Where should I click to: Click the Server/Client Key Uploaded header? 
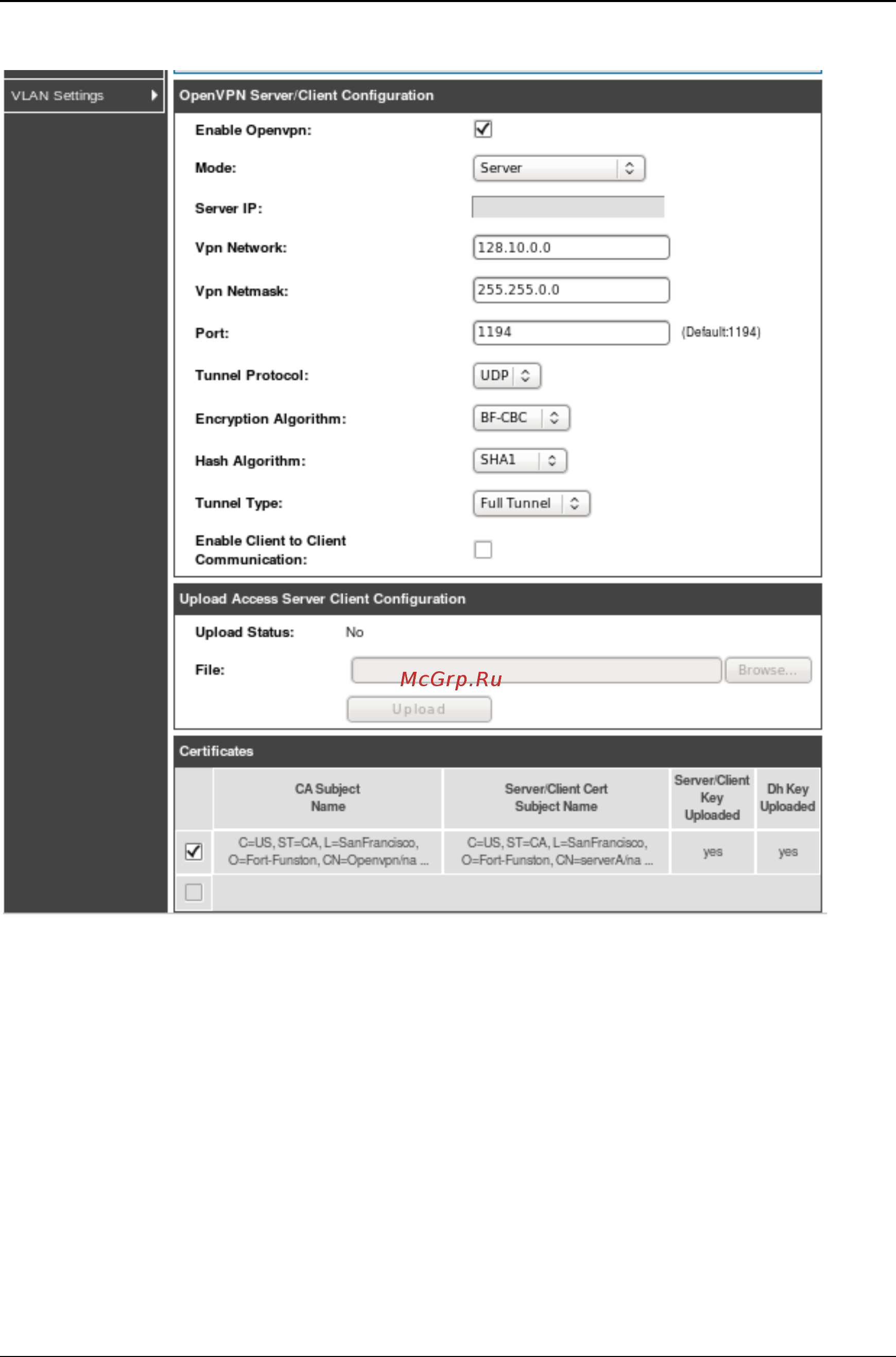(x=712, y=798)
